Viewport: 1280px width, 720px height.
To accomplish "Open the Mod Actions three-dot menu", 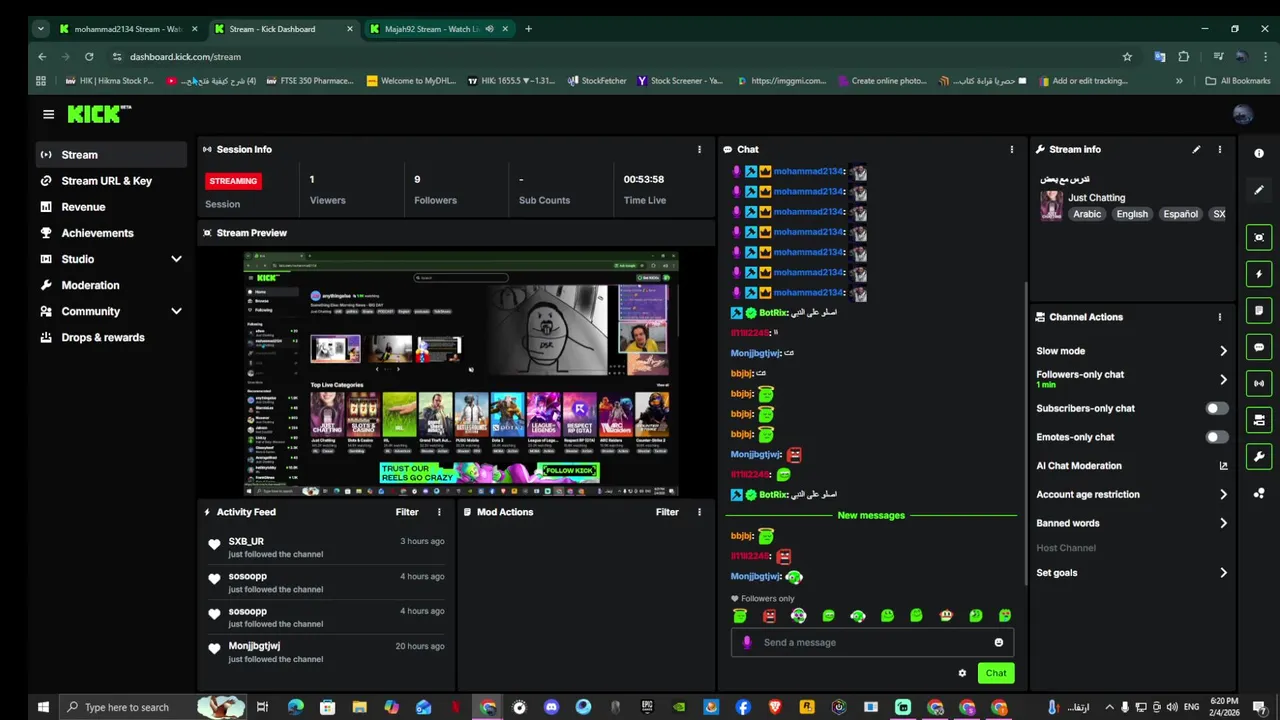I will click(x=699, y=512).
